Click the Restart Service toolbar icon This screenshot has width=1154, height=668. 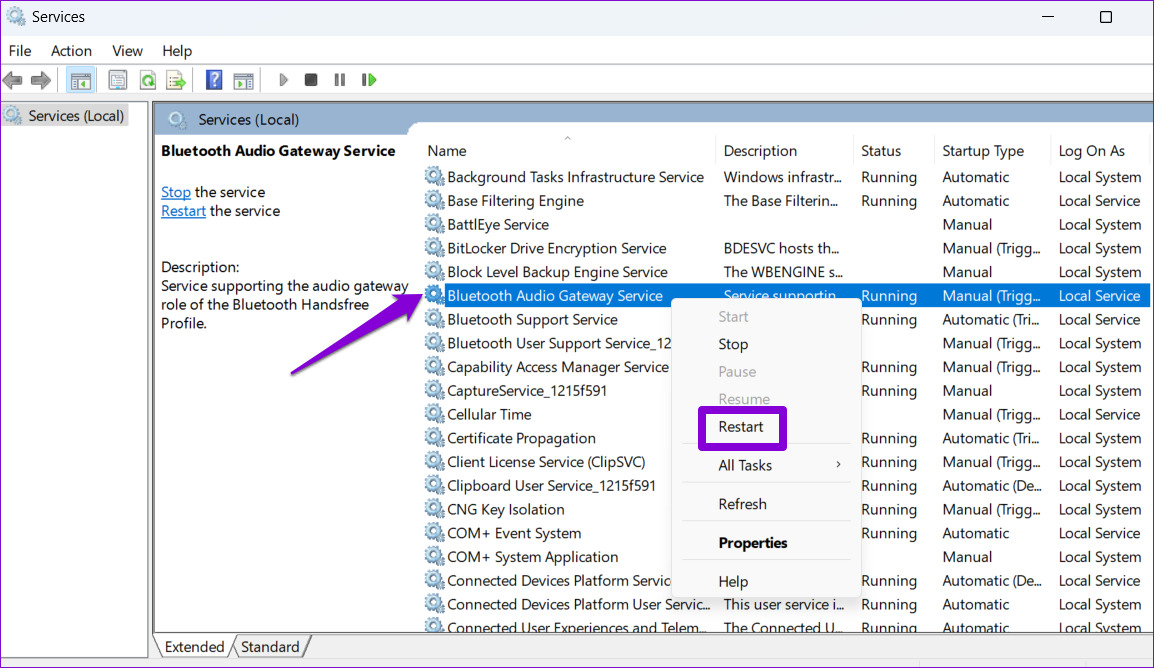click(x=368, y=79)
